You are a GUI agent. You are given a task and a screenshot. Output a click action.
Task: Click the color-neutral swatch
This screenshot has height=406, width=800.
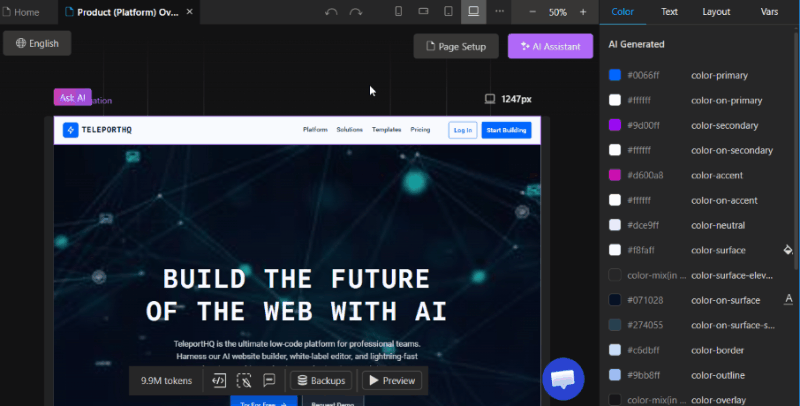(615, 225)
